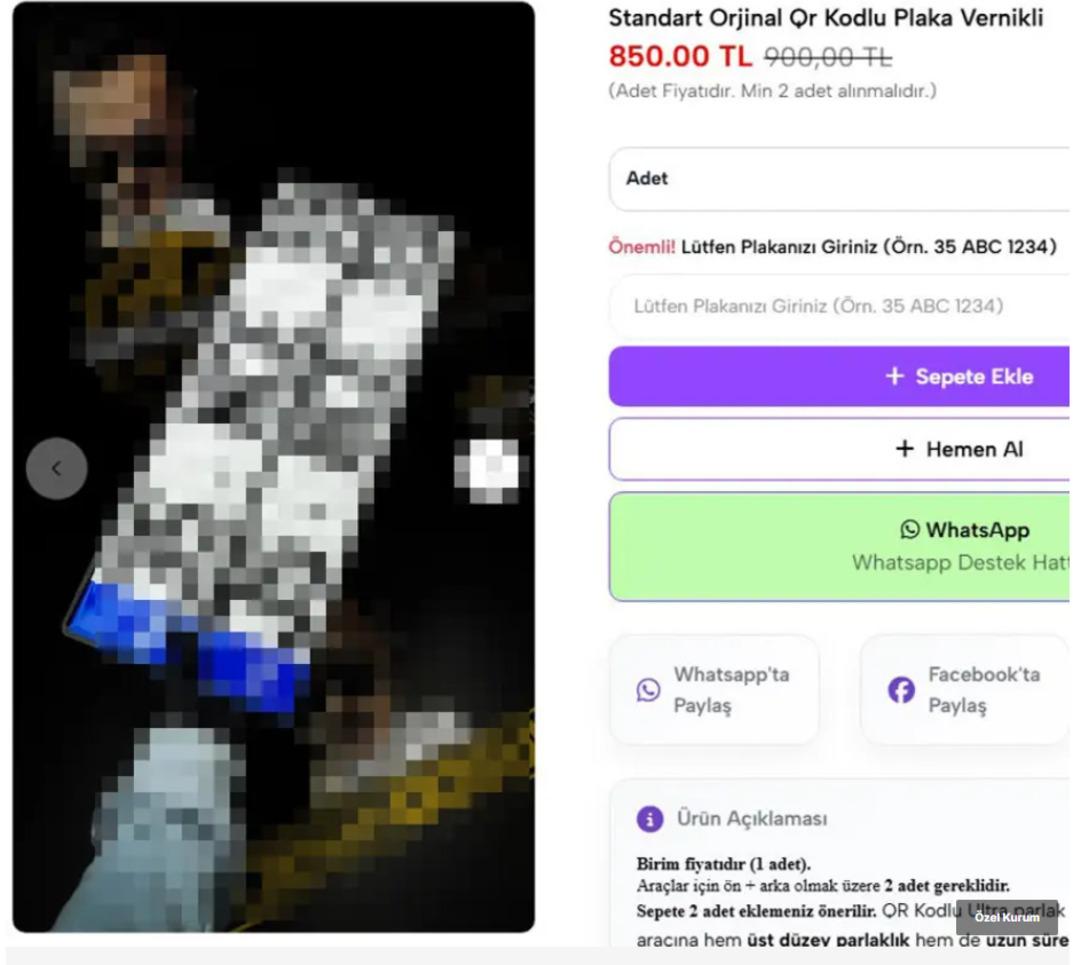The height and width of the screenshot is (965, 1080).
Task: Click the WhatsApp logo icon in green button
Action: coord(910,529)
